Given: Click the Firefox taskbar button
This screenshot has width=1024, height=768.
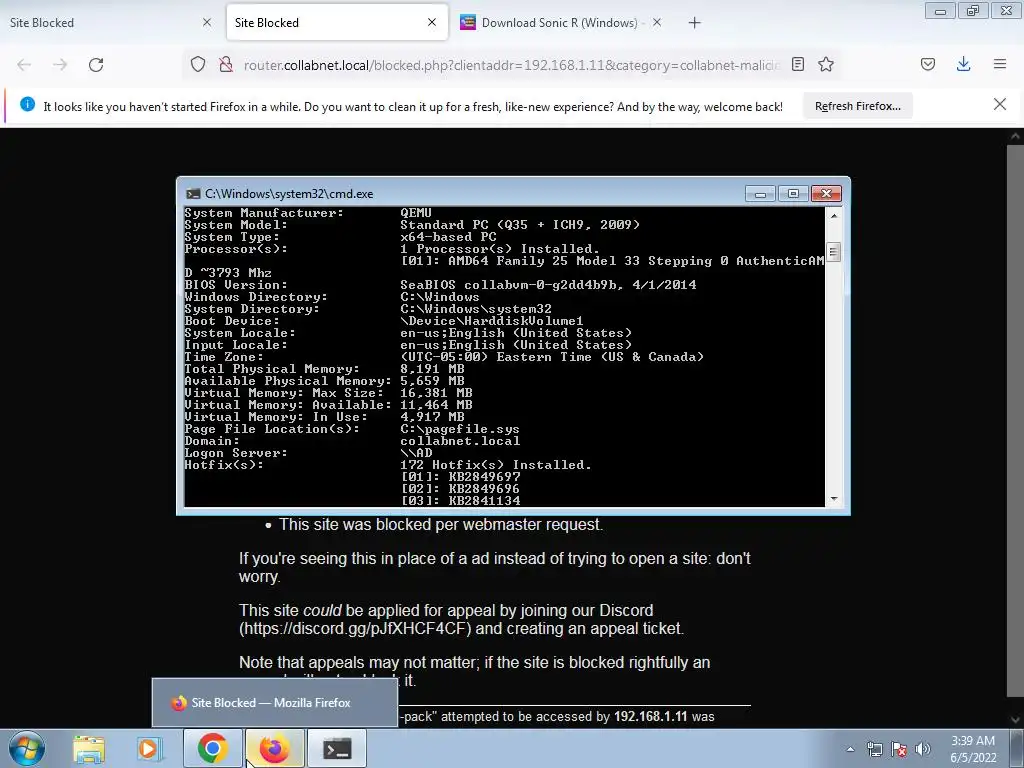Looking at the screenshot, I should (274, 748).
